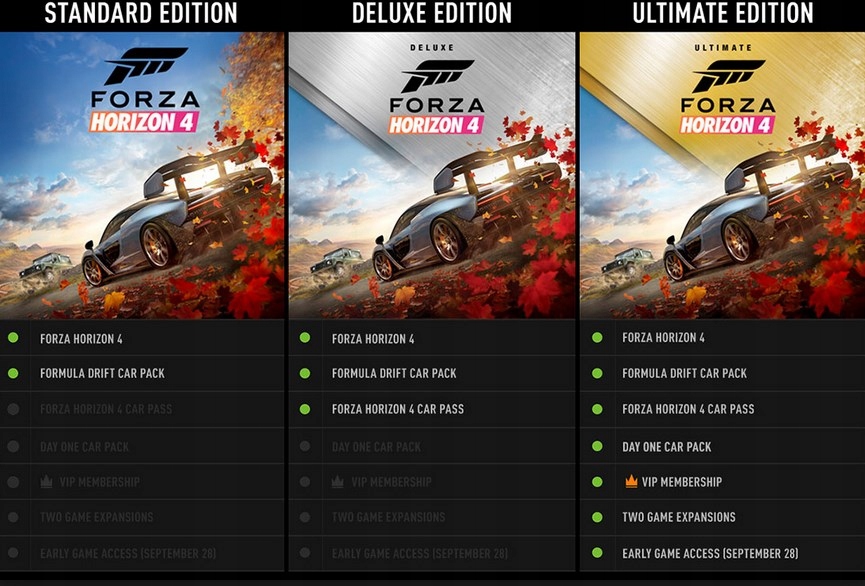Click the greyed crown icon in Standard column
Viewport: 865px width, 586px height.
click(x=46, y=481)
